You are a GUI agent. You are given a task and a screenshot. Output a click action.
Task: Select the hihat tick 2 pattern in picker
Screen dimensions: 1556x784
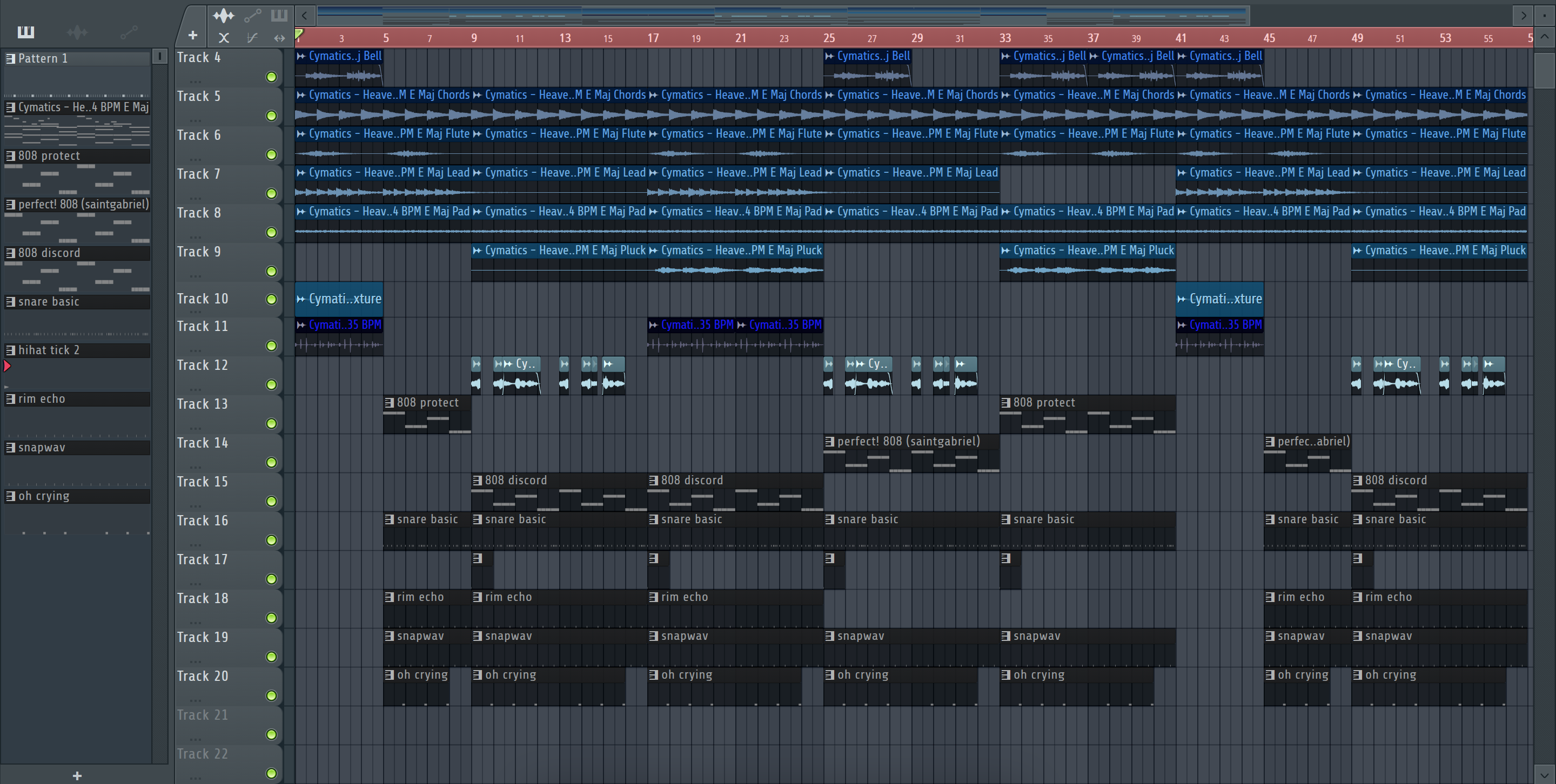(x=48, y=350)
